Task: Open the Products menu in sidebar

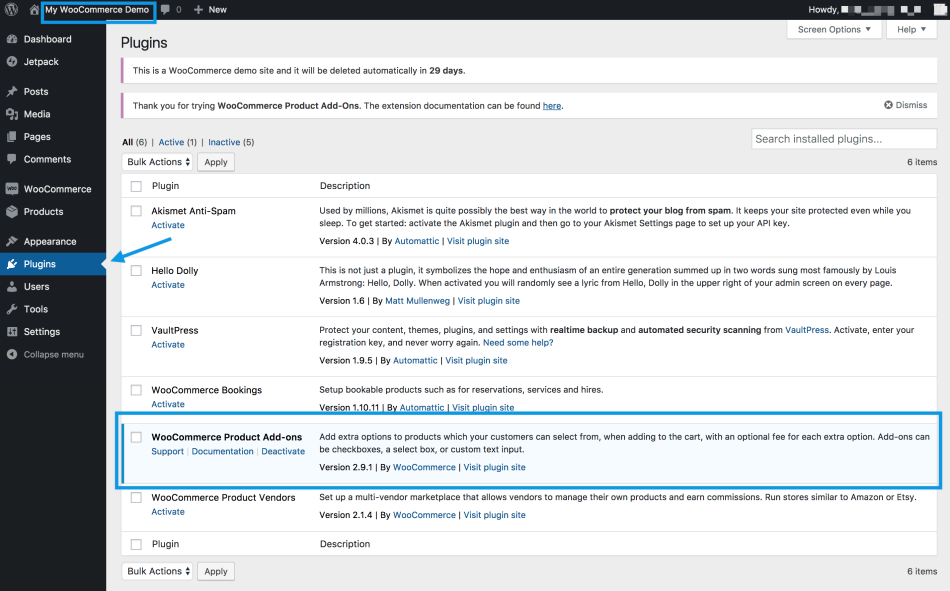Action: tap(43, 212)
